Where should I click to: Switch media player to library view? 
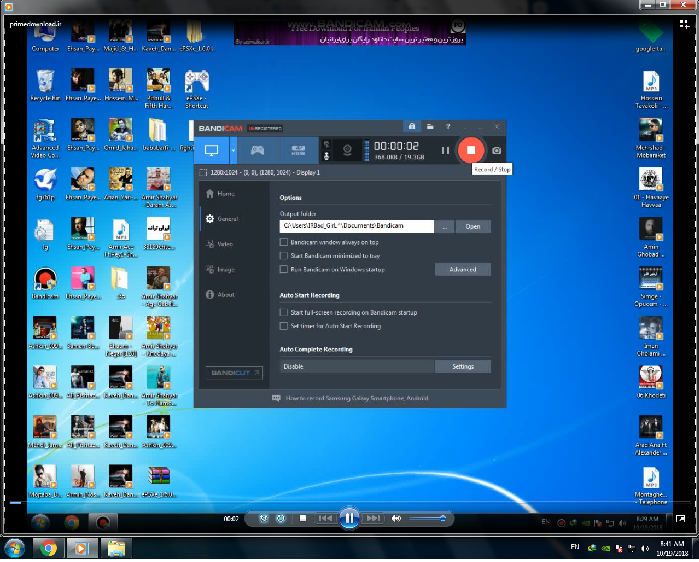684,24
